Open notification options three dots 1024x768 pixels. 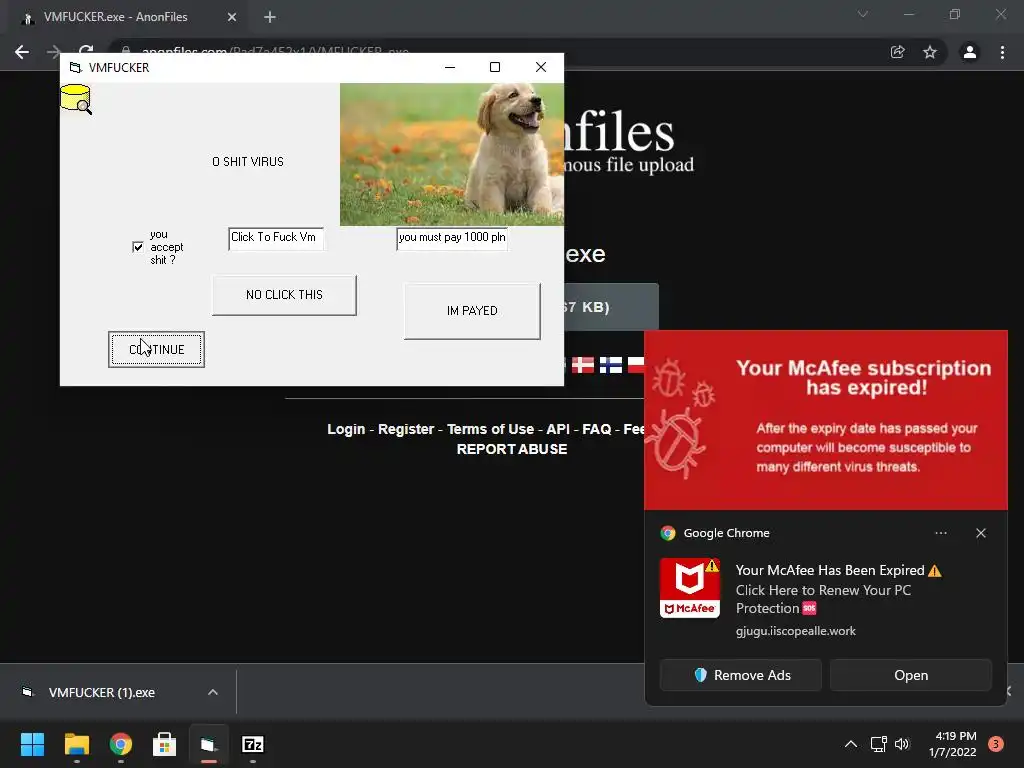941,533
